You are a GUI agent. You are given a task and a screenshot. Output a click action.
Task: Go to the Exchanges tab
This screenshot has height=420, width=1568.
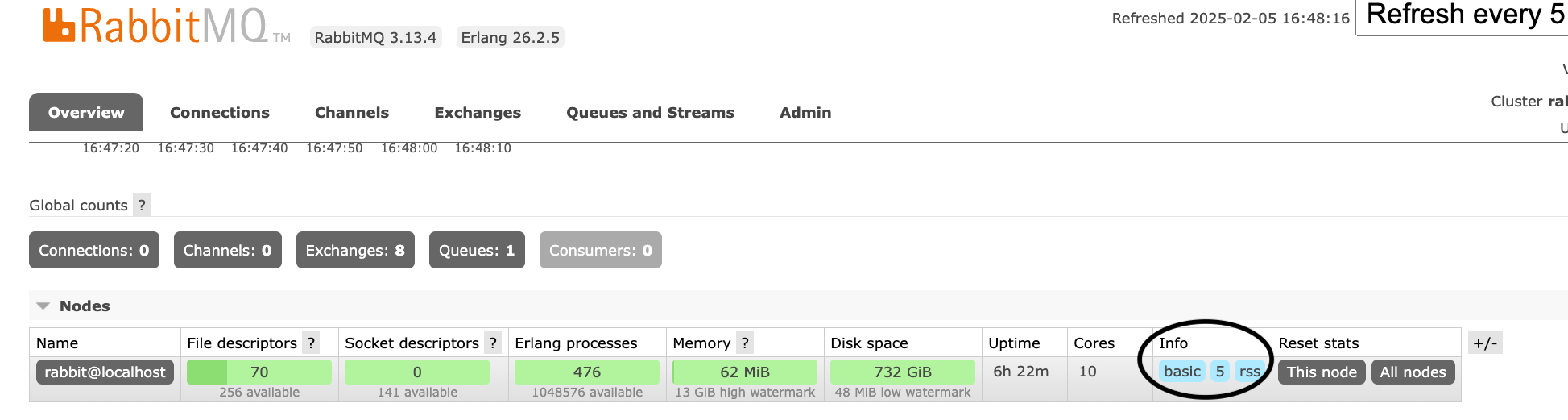(x=478, y=113)
